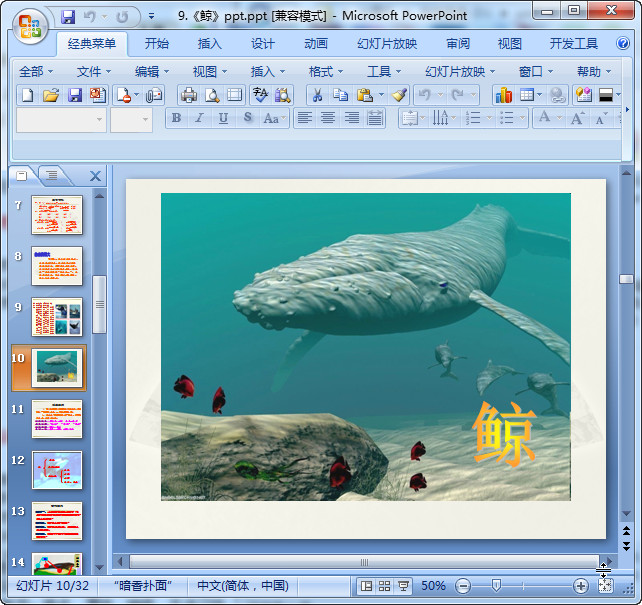Show the Slides thumbnail pane tab
The height and width of the screenshot is (605, 642).
pyautogui.click(x=23, y=176)
